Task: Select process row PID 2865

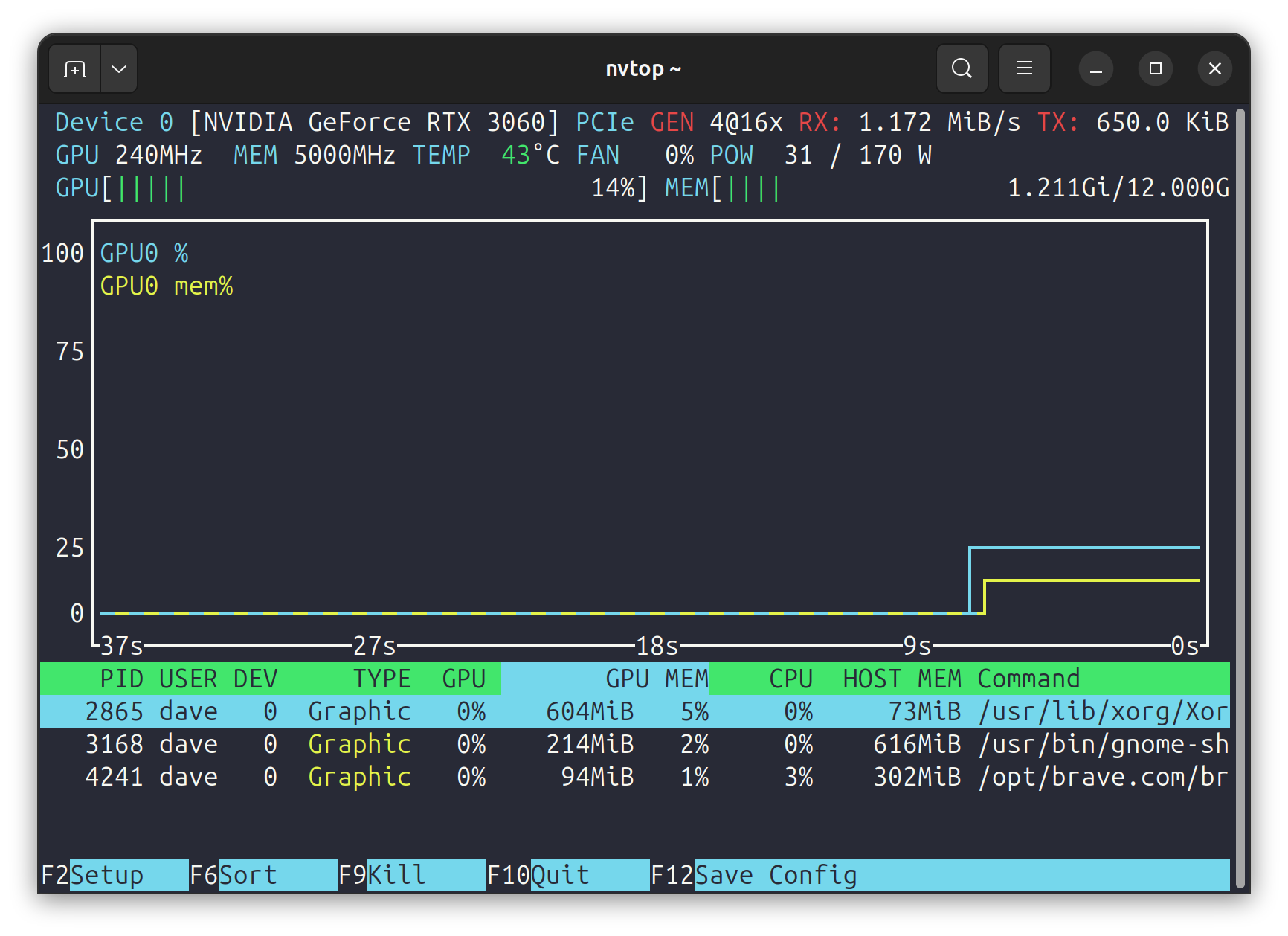Action: pos(635,711)
